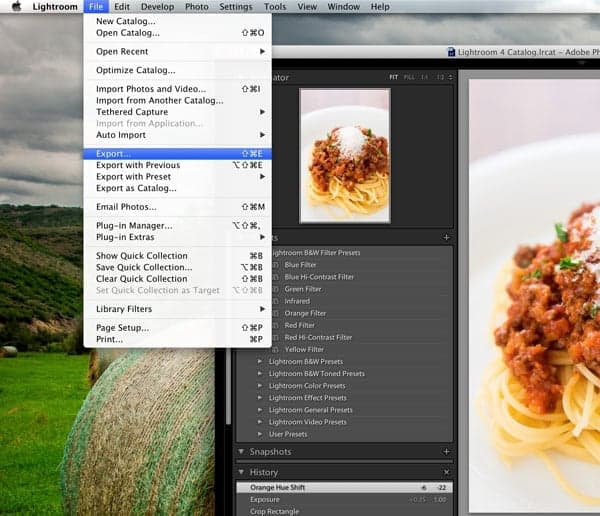The height and width of the screenshot is (516, 600).
Task: Select Export as Catalog…
Action: (178, 188)
